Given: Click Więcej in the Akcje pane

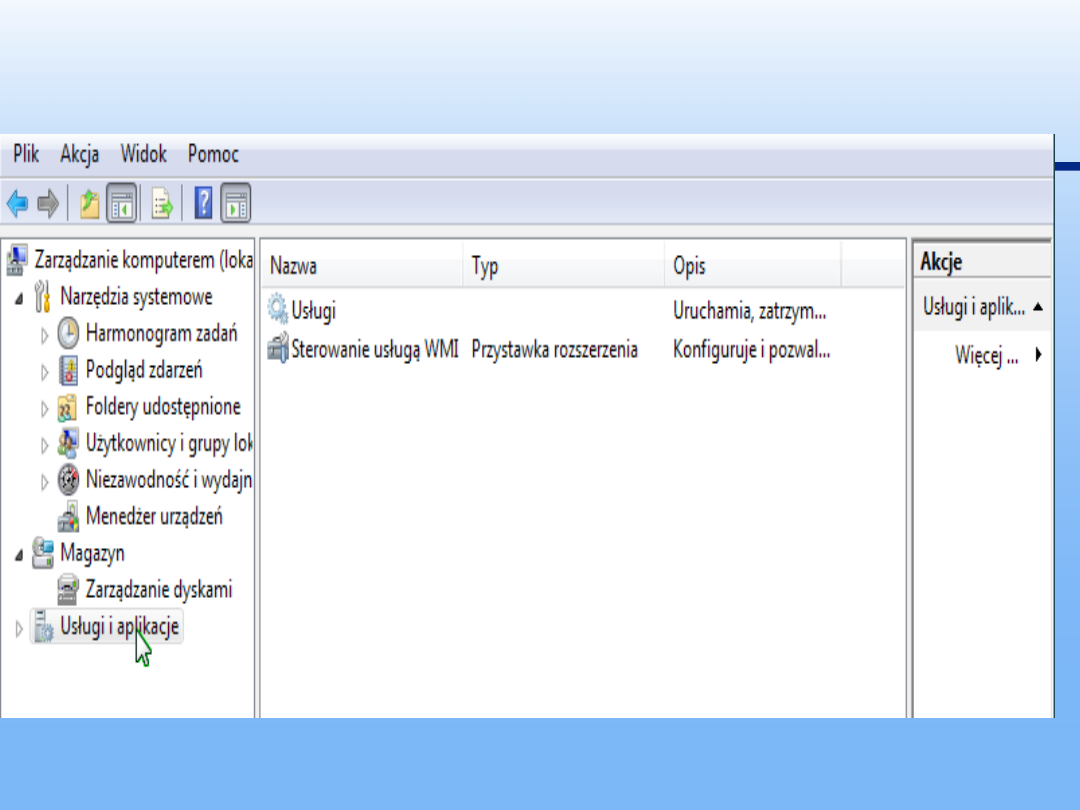Looking at the screenshot, I should click(986, 355).
